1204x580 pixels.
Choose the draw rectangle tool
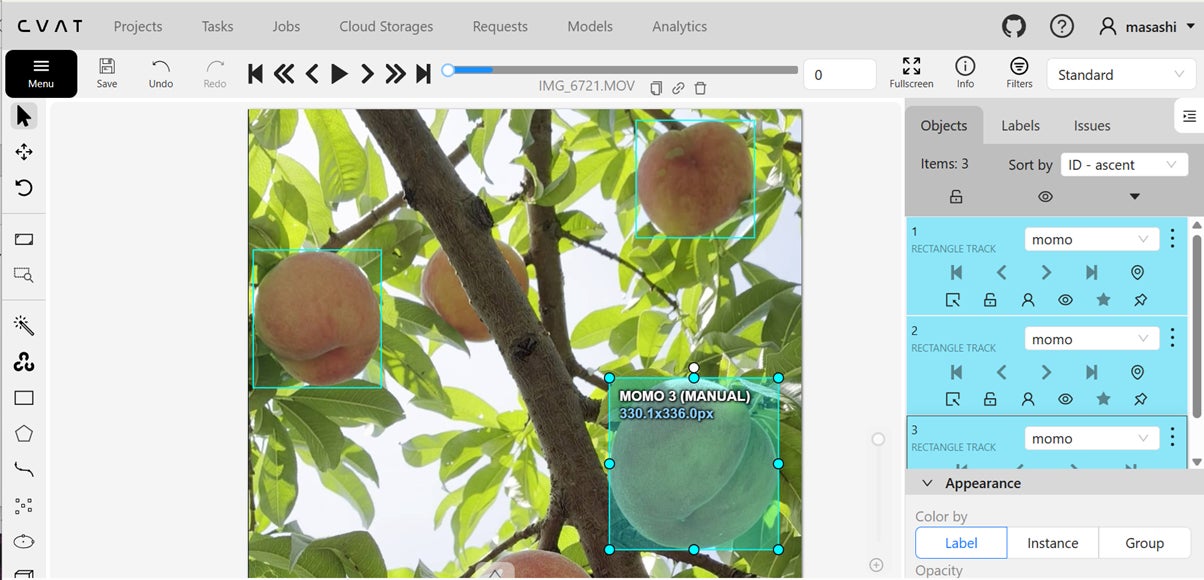(x=24, y=398)
